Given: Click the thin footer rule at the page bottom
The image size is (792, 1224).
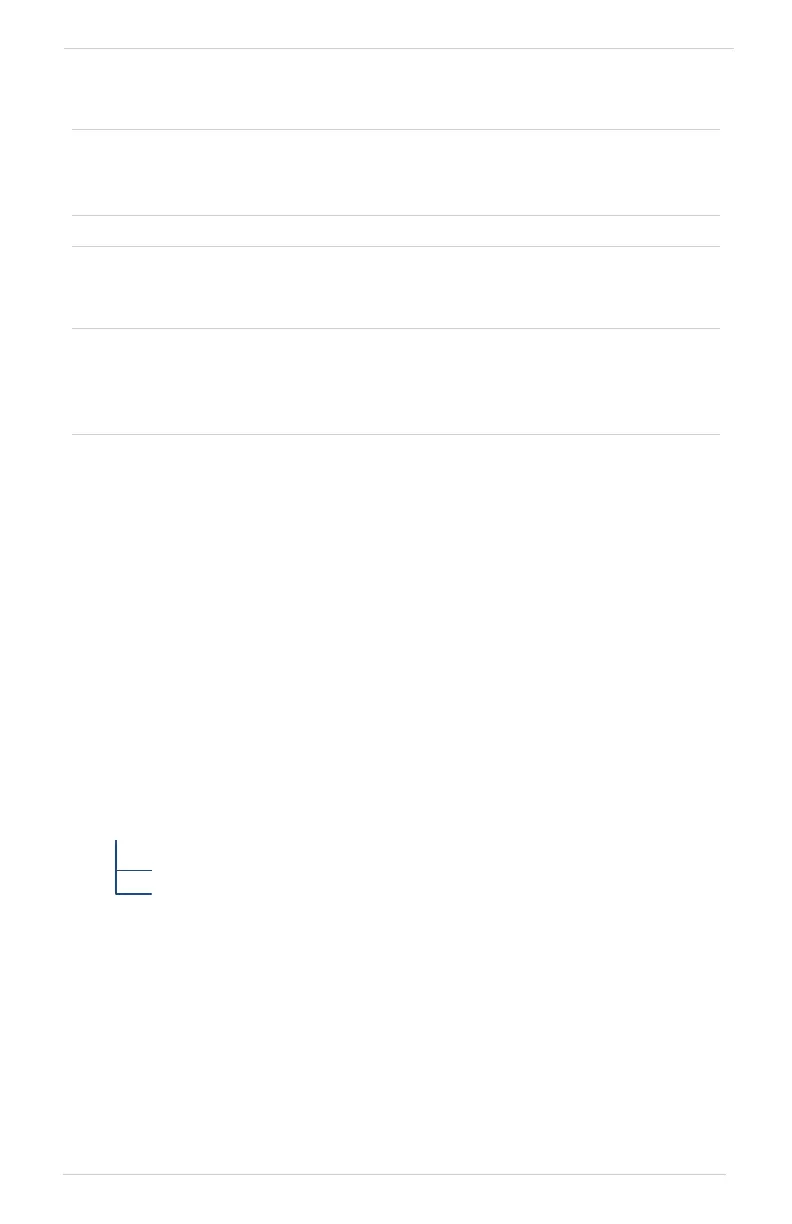Looking at the screenshot, I should pos(394,1174).
